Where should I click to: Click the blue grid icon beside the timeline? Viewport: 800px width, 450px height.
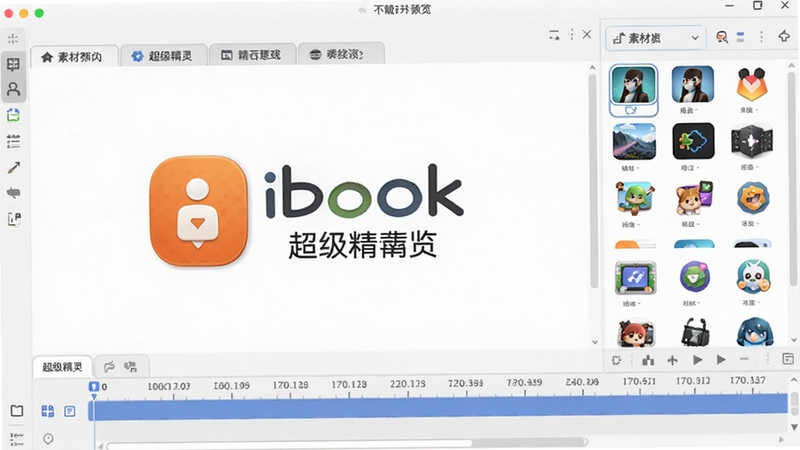[x=47, y=411]
